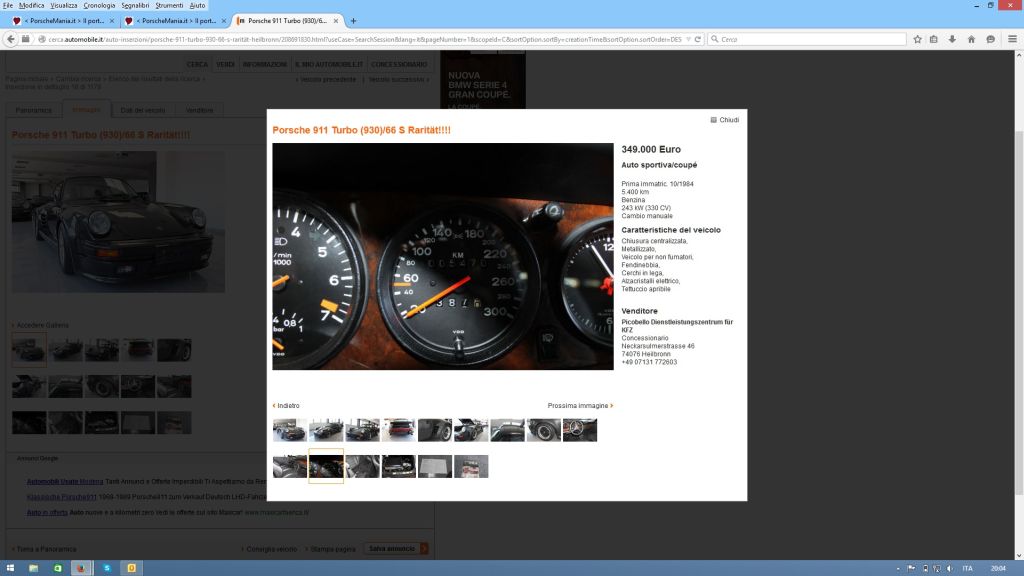Click the ITA language indicator
This screenshot has width=1024, height=576.
967,568
